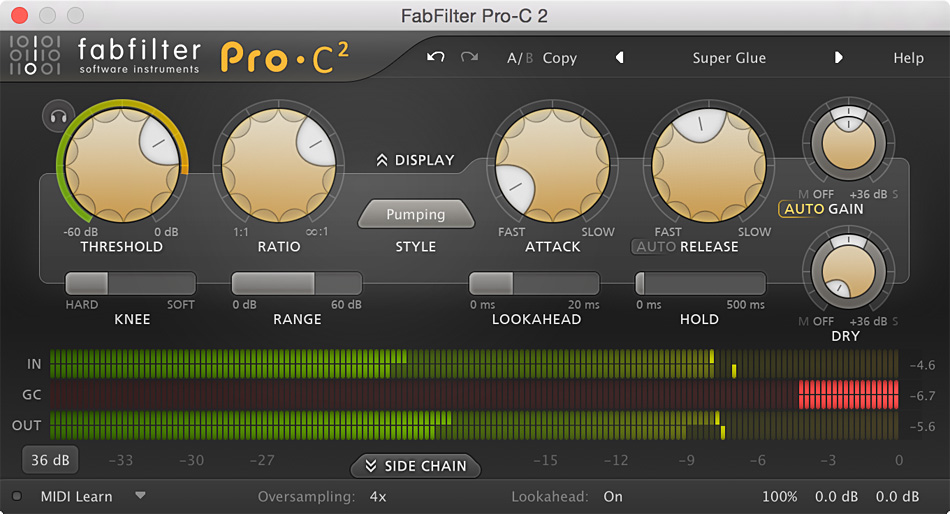Screen dimensions: 950x514
Task: Click the last 0.0 dB level value
Action: click(897, 496)
